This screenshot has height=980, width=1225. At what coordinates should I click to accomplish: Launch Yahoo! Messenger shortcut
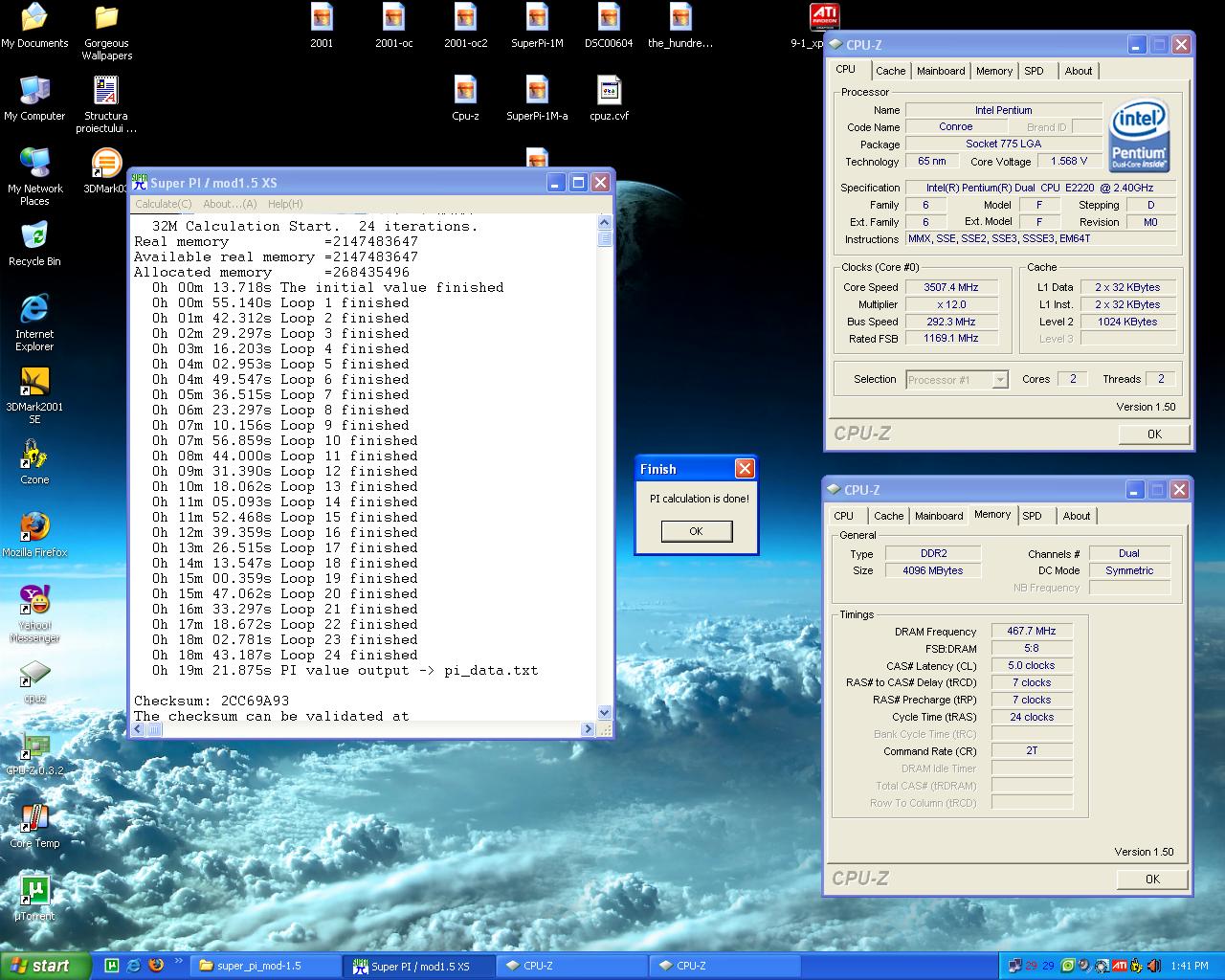coord(34,613)
